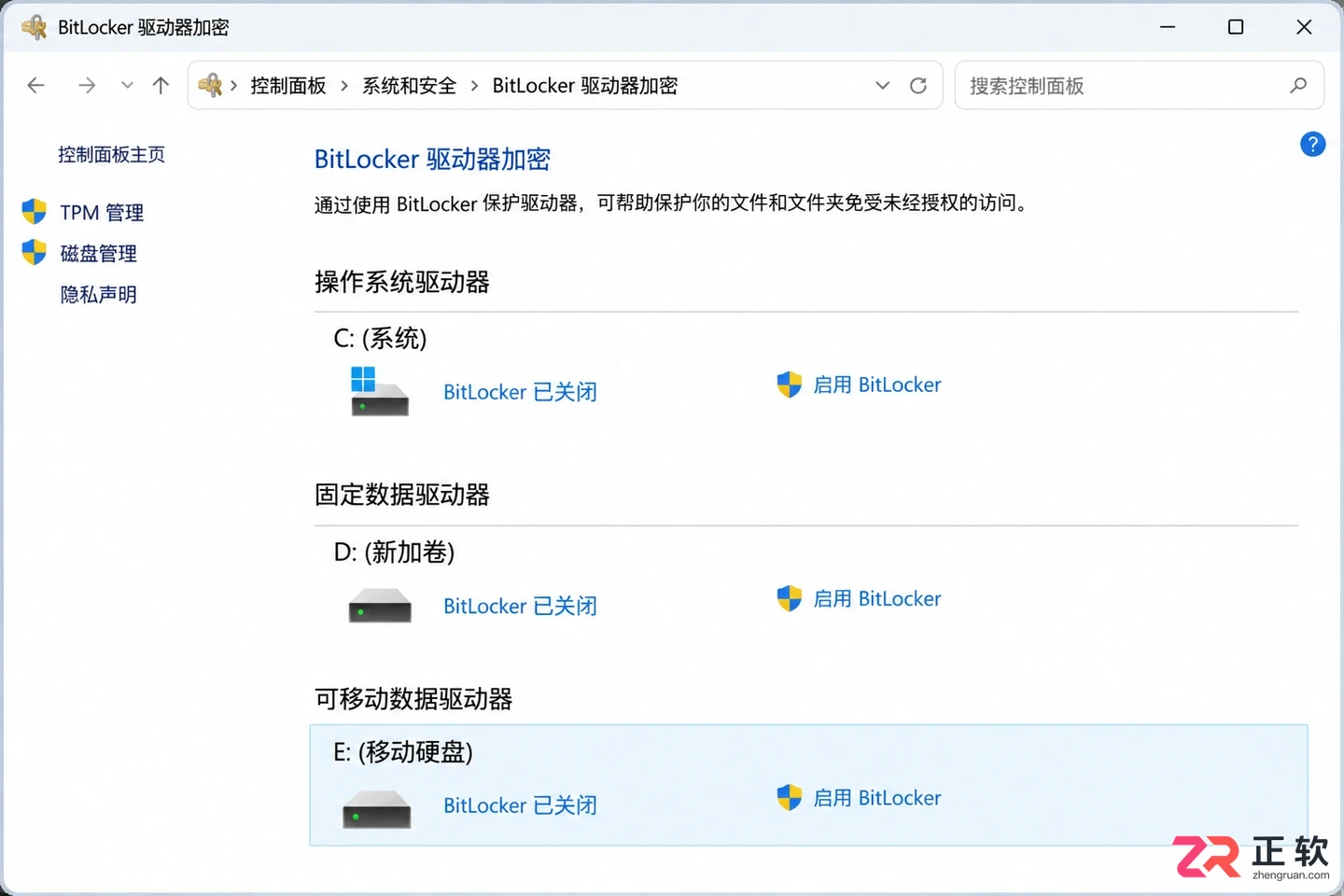Enable BitLocker on drive C:

(x=876, y=385)
